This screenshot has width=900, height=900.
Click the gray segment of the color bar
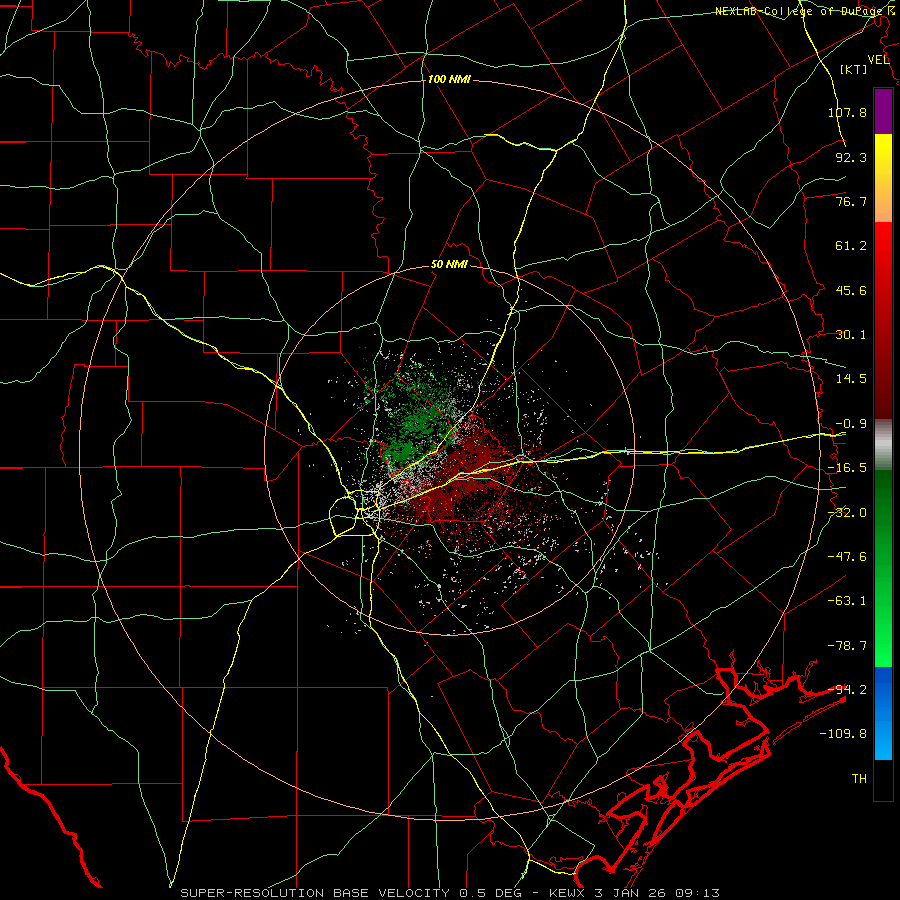tap(883, 445)
